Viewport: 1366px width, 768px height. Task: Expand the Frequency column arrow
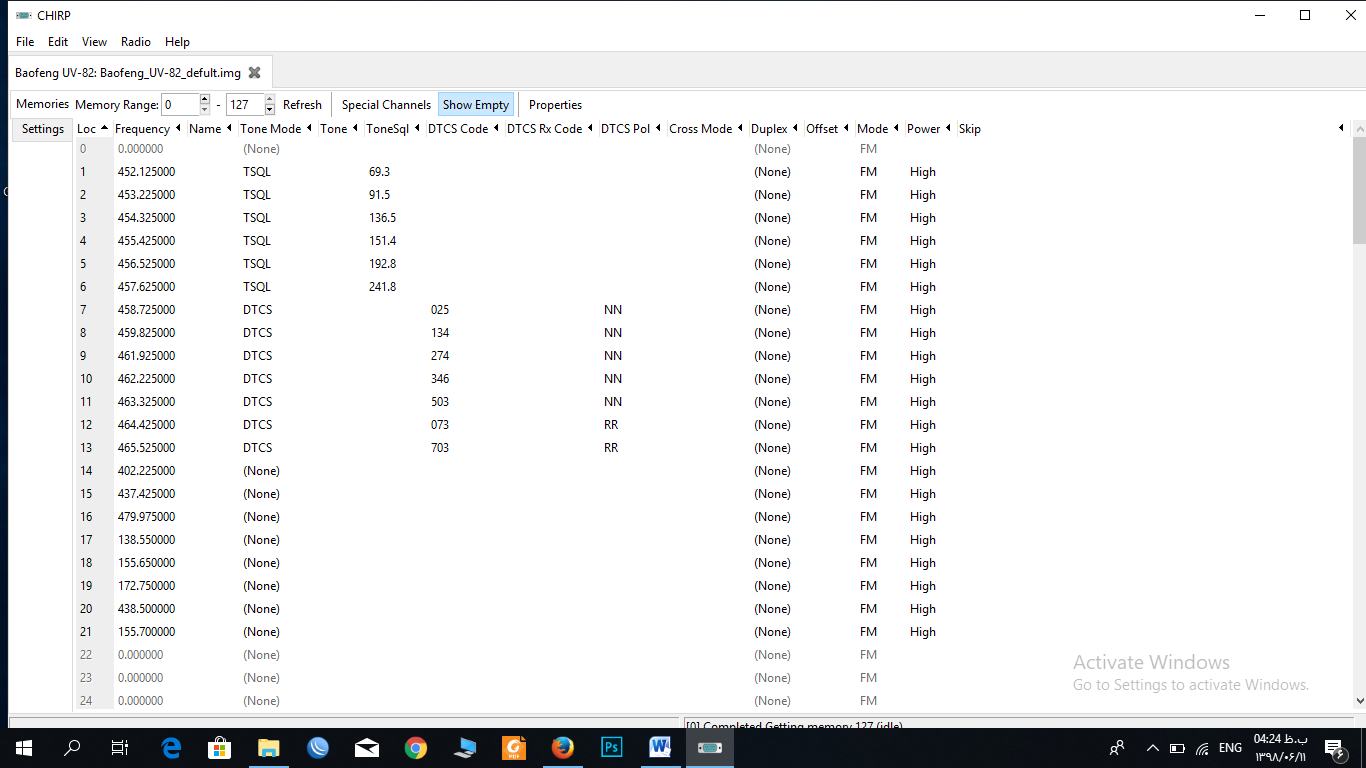tap(178, 128)
